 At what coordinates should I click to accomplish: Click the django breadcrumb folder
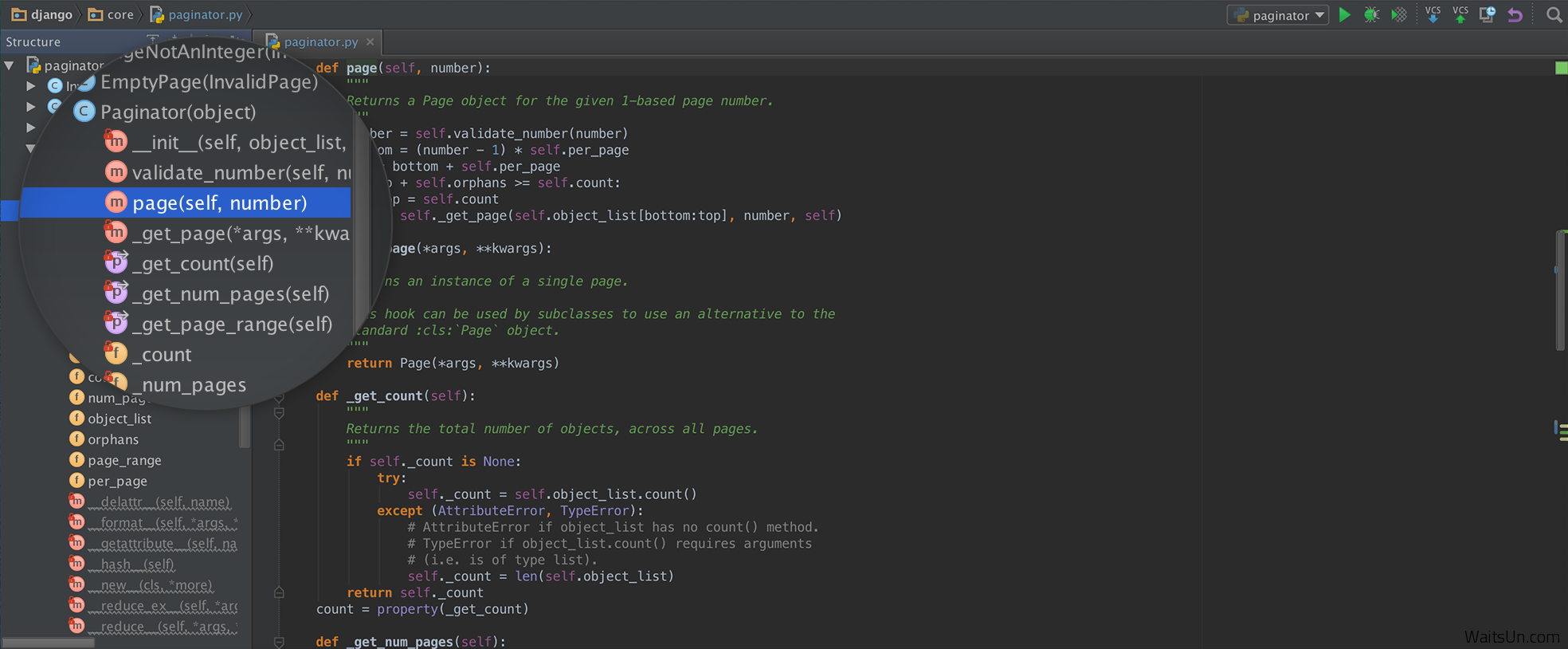click(42, 14)
